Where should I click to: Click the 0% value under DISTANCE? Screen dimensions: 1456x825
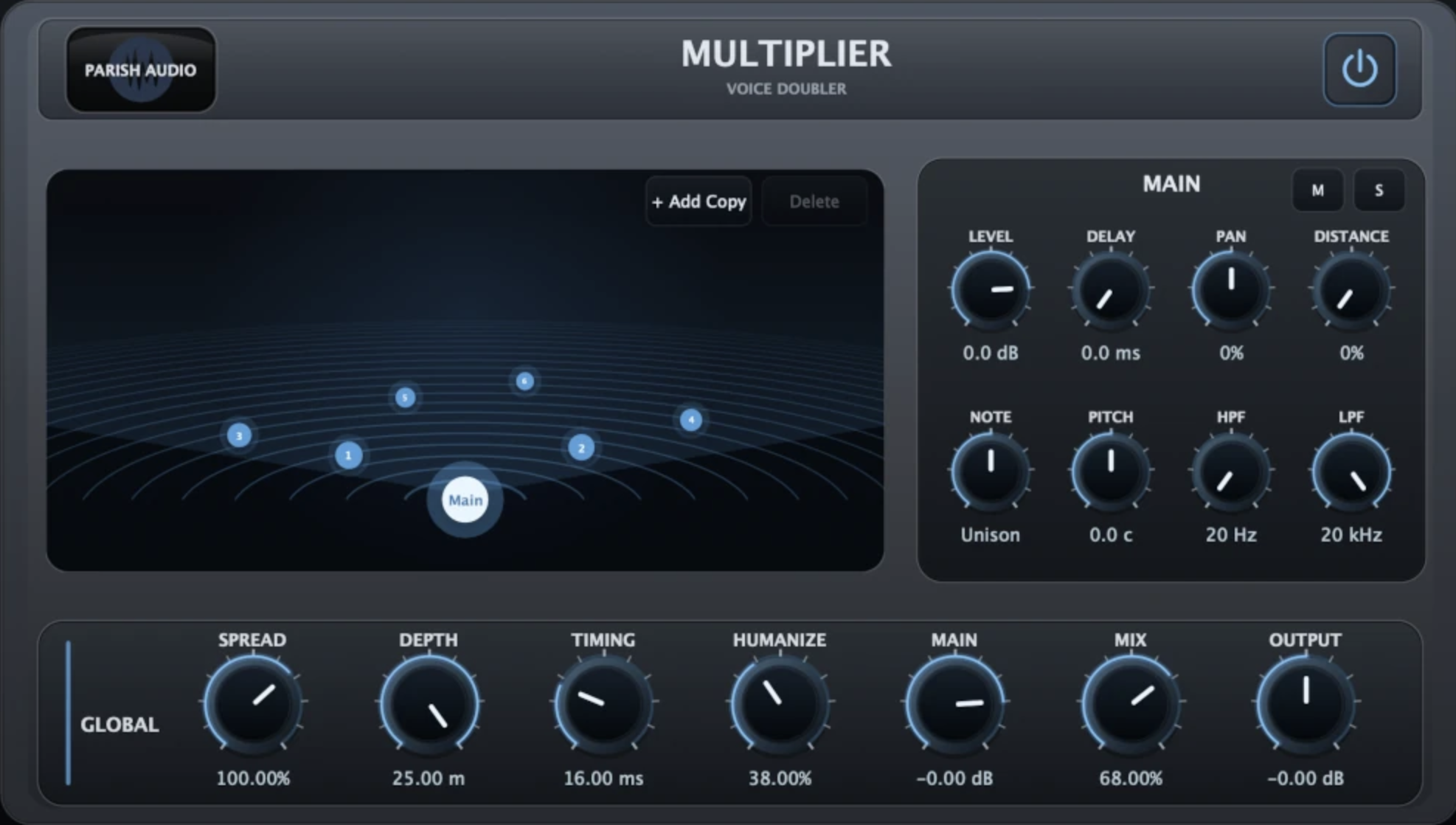(x=1351, y=353)
